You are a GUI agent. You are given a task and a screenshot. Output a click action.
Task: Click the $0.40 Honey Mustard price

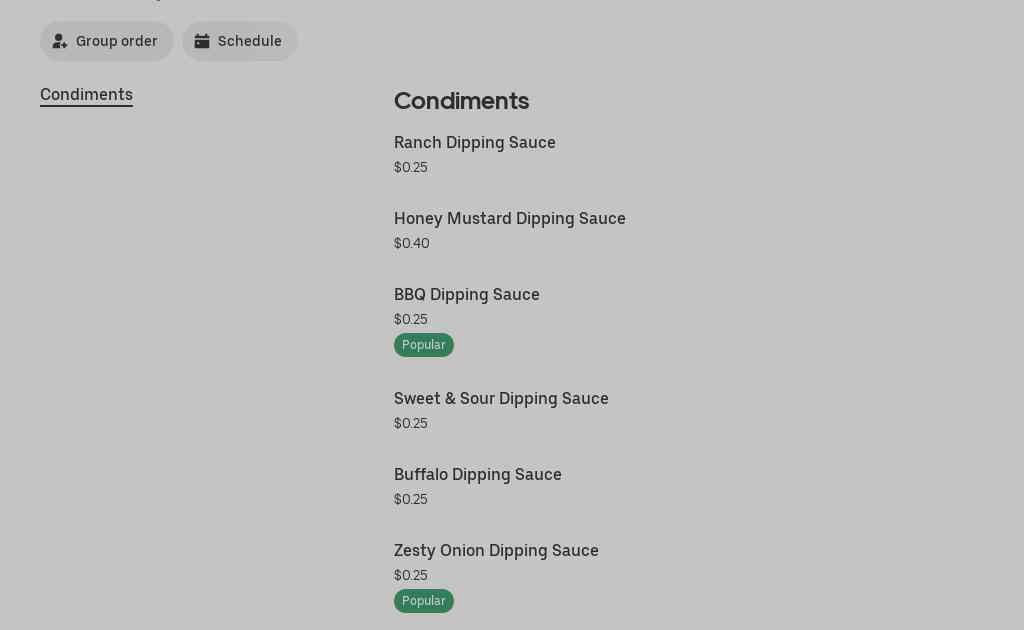click(x=412, y=244)
